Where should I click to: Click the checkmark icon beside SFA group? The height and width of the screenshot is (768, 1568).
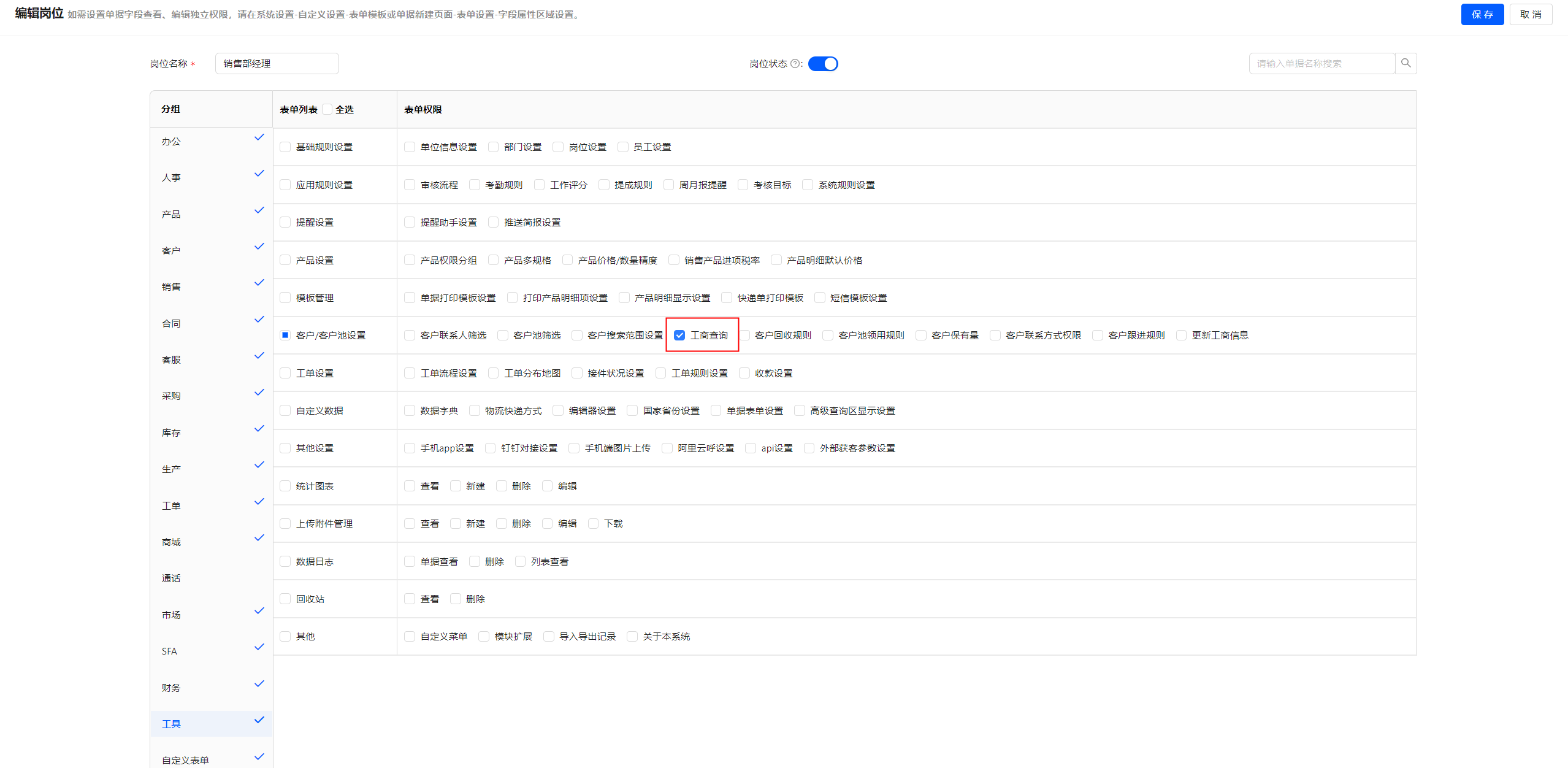pos(259,647)
